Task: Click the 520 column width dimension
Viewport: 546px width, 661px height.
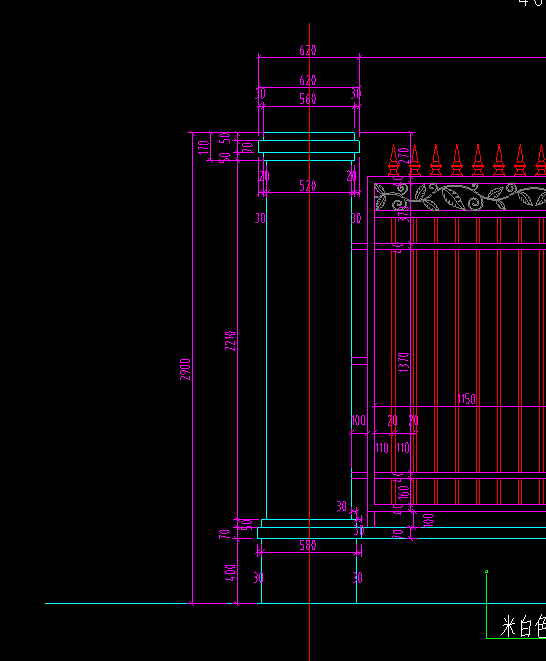Action: pos(307,185)
